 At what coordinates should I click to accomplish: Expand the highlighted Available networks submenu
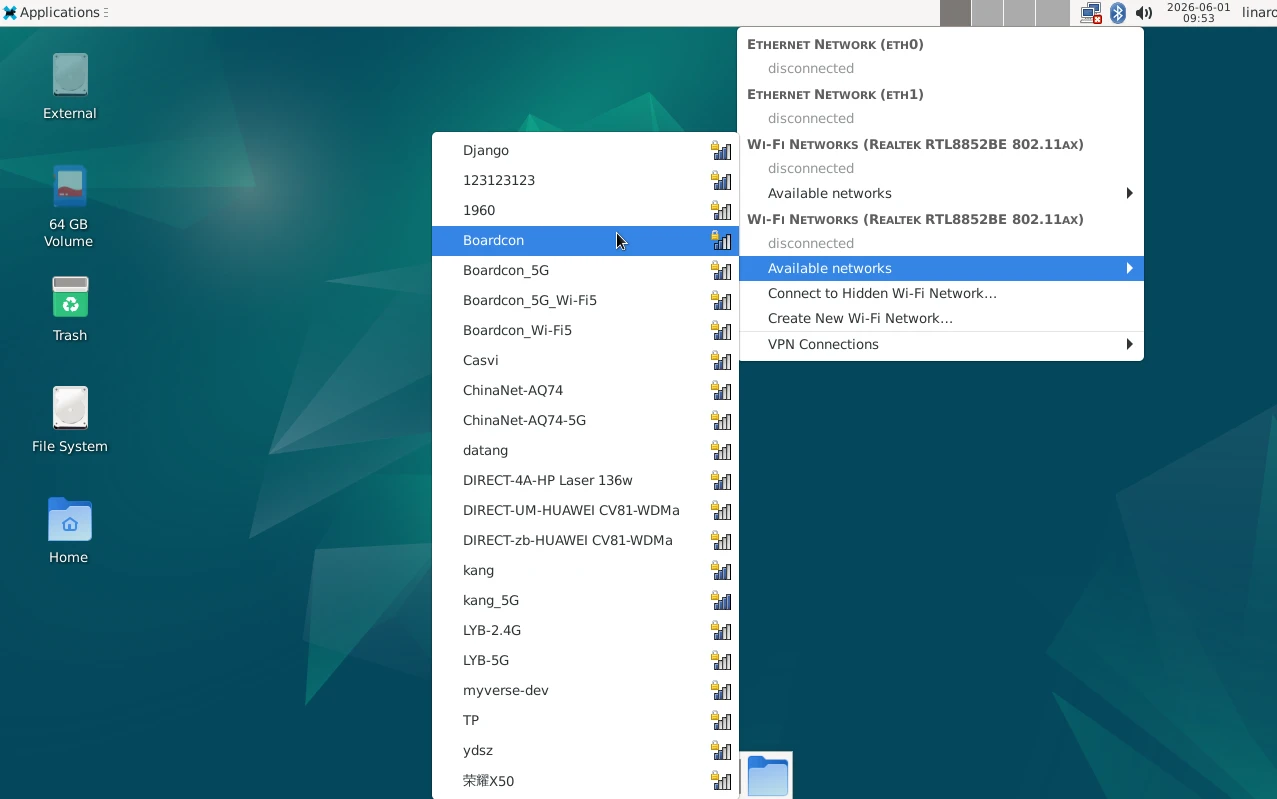[x=941, y=268]
